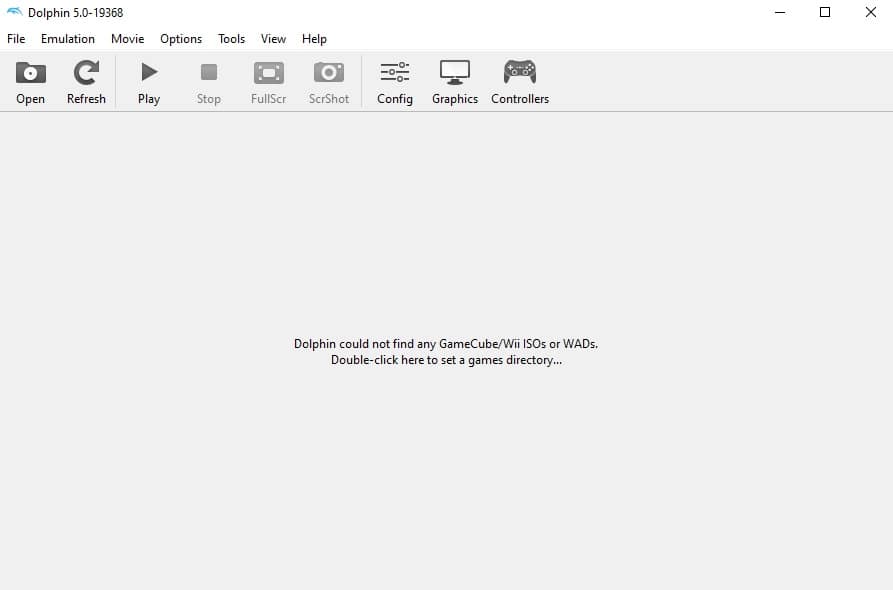This screenshot has height=590, width=893.
Task: Open the Movie menu
Action: (x=128, y=39)
